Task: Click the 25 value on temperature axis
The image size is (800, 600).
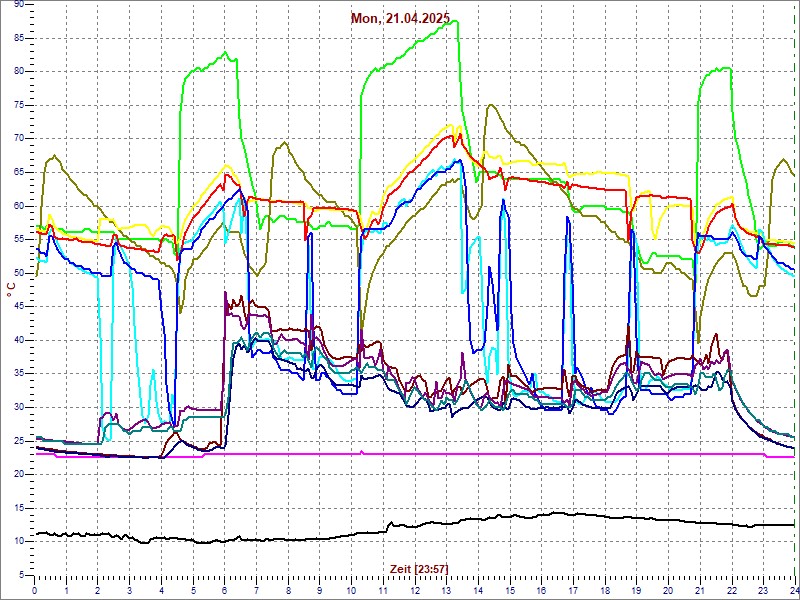Action: click(x=19, y=440)
